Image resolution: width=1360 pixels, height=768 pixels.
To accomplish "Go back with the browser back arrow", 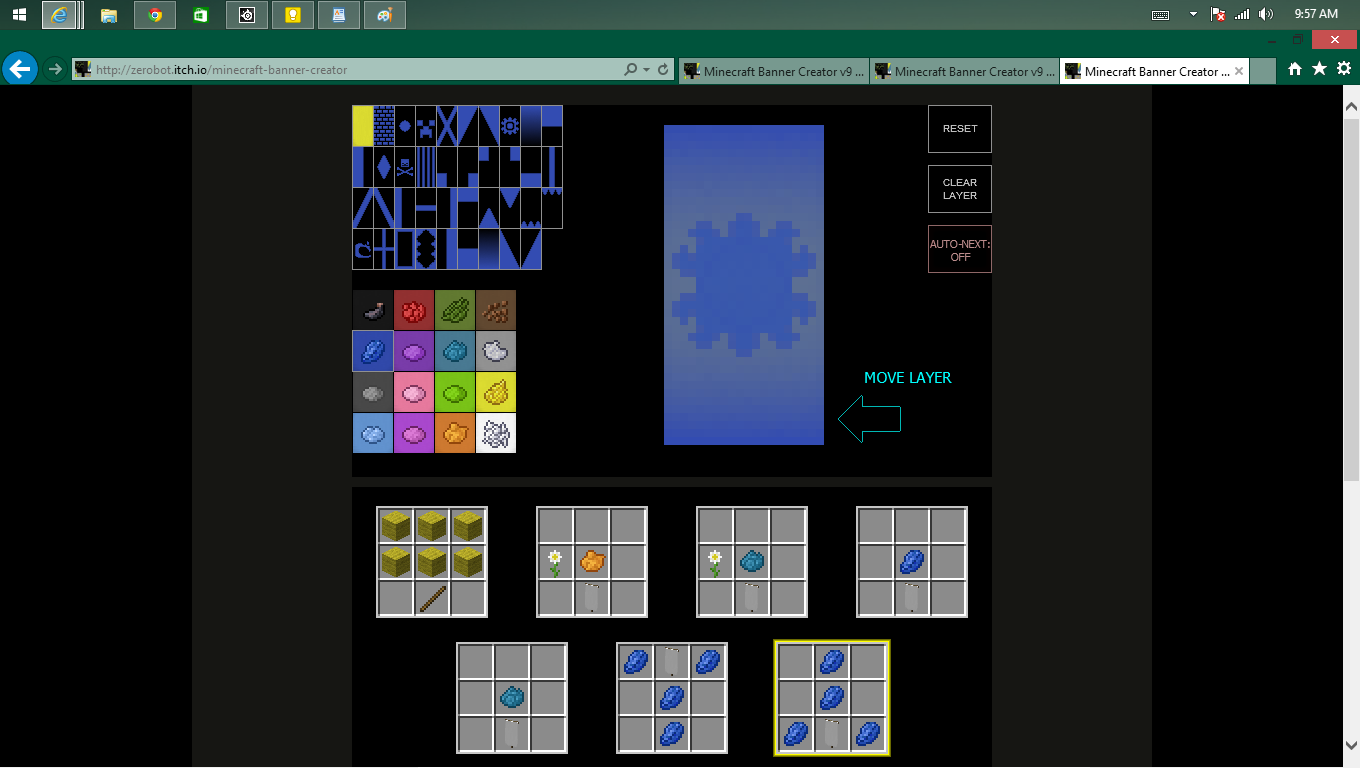I will point(20,69).
